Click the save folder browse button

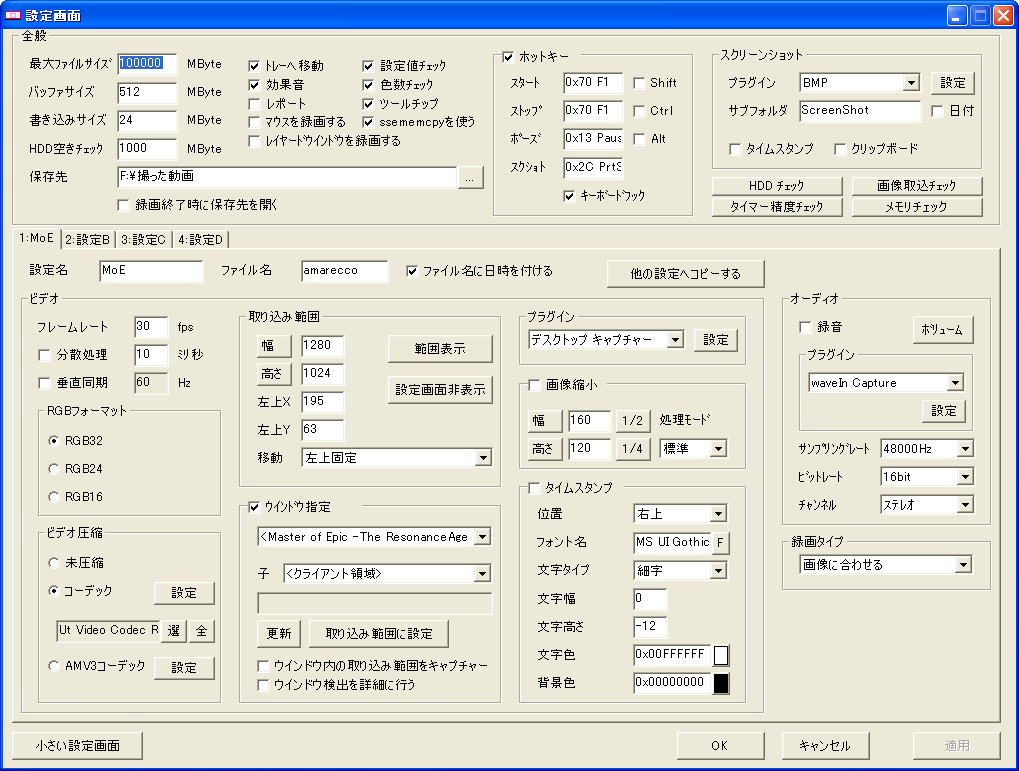pos(471,177)
